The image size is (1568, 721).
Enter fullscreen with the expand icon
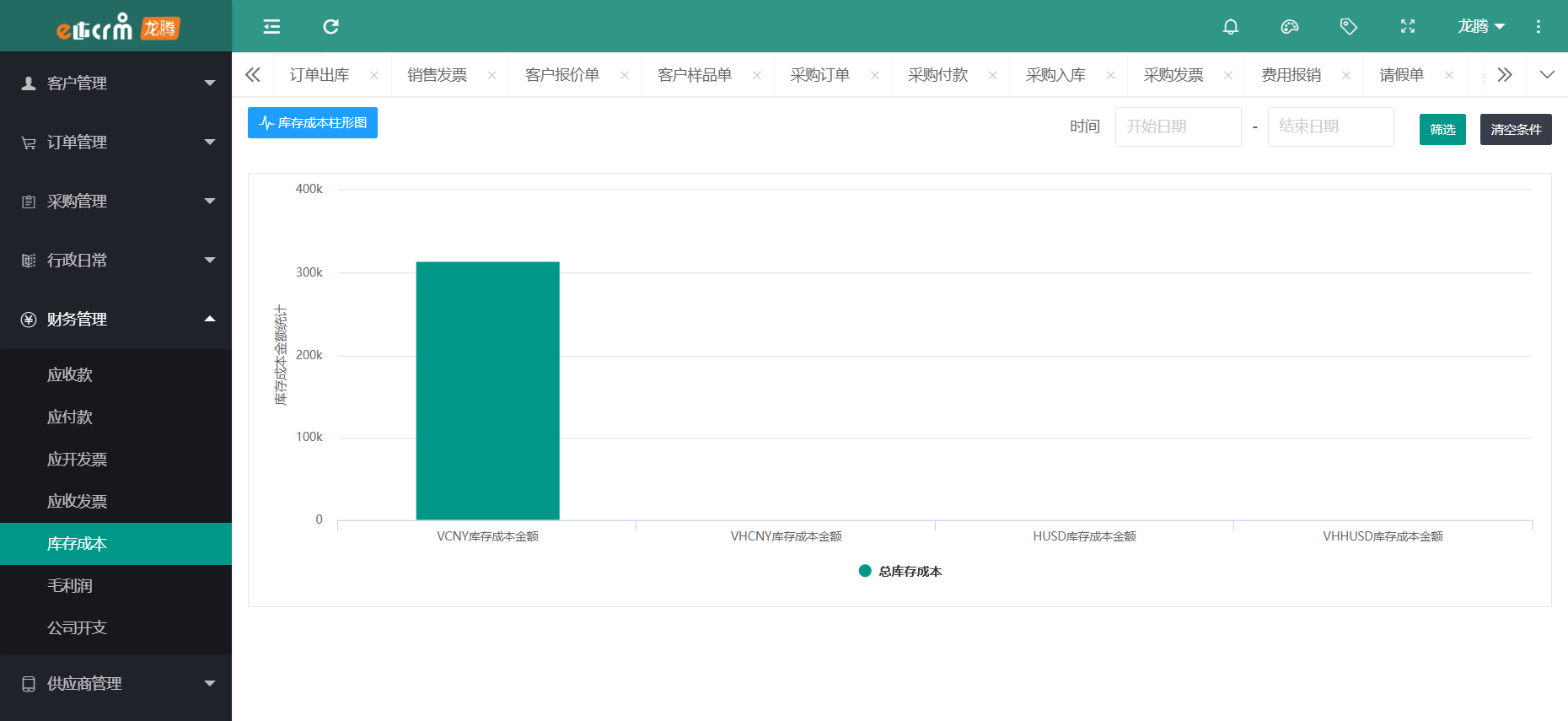pyautogui.click(x=1408, y=27)
